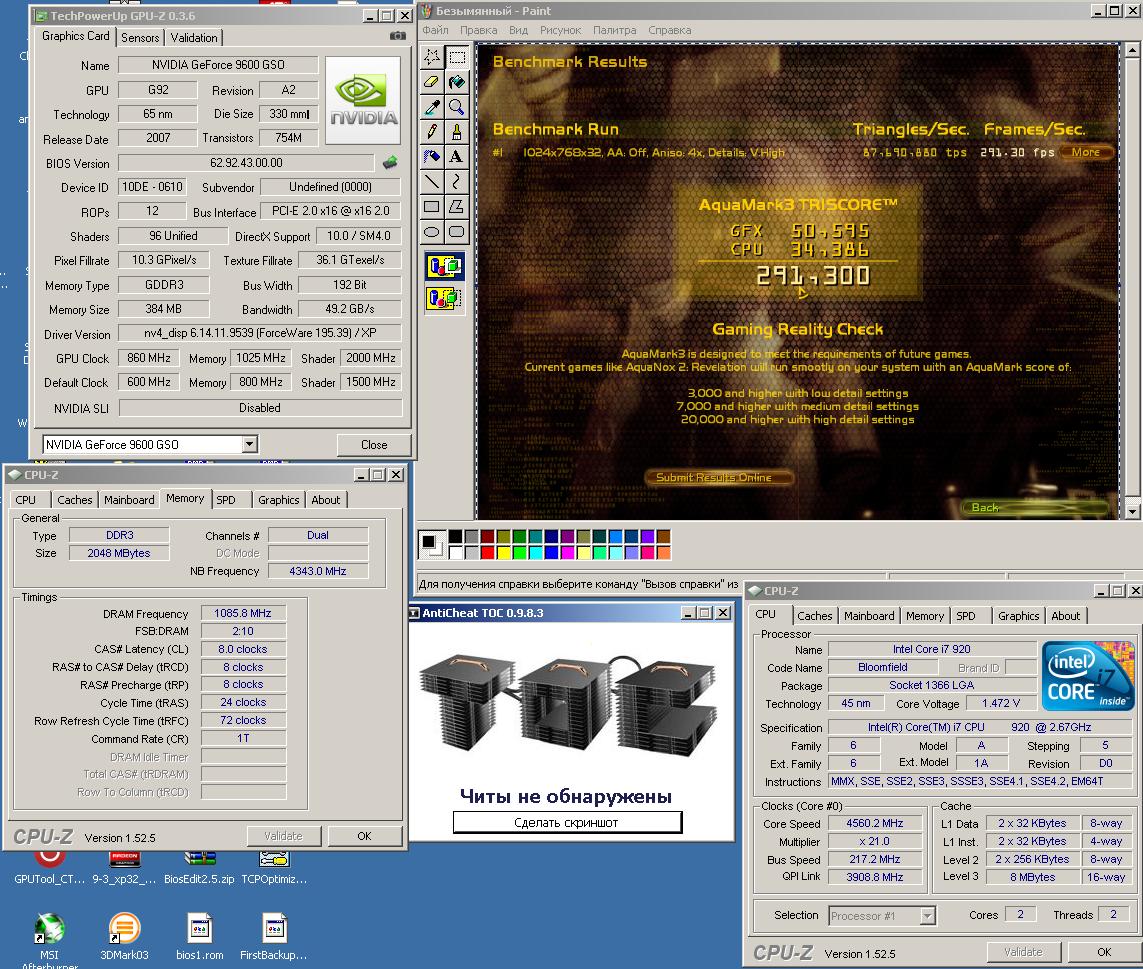Pick the cyan color swatch in palette
The width and height of the screenshot is (1143, 969).
(x=536, y=552)
